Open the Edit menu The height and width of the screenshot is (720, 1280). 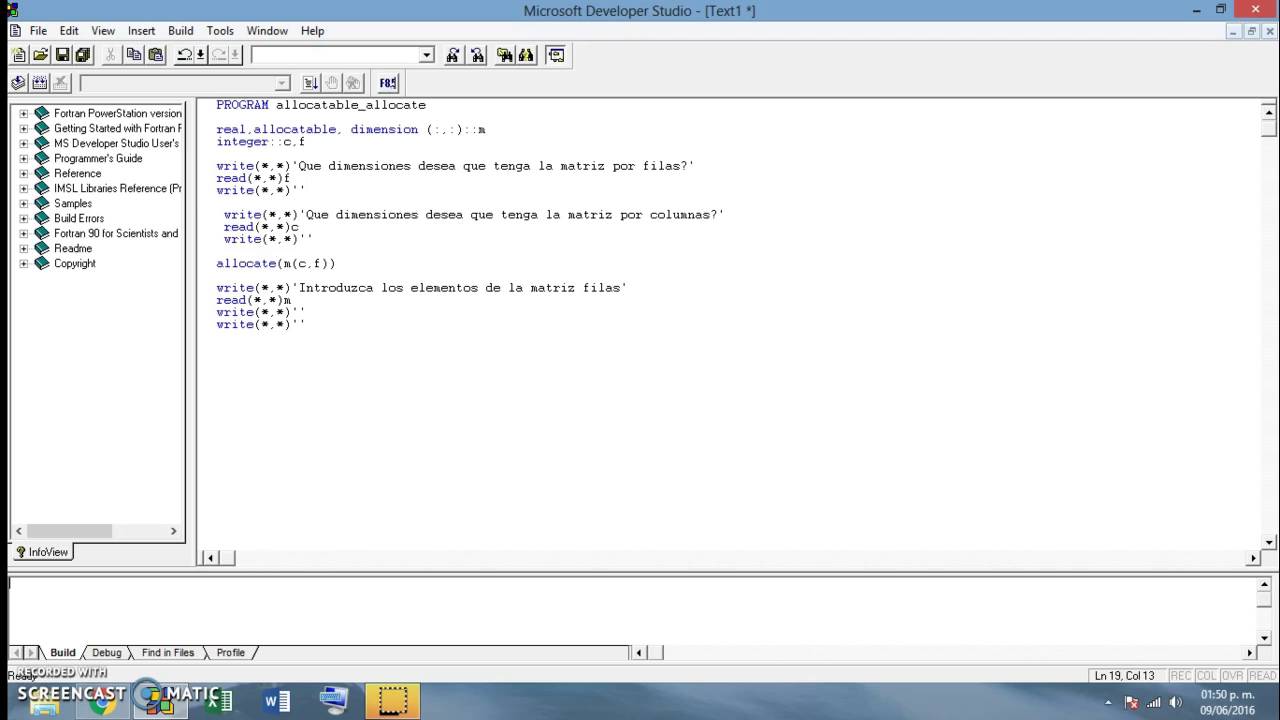68,31
